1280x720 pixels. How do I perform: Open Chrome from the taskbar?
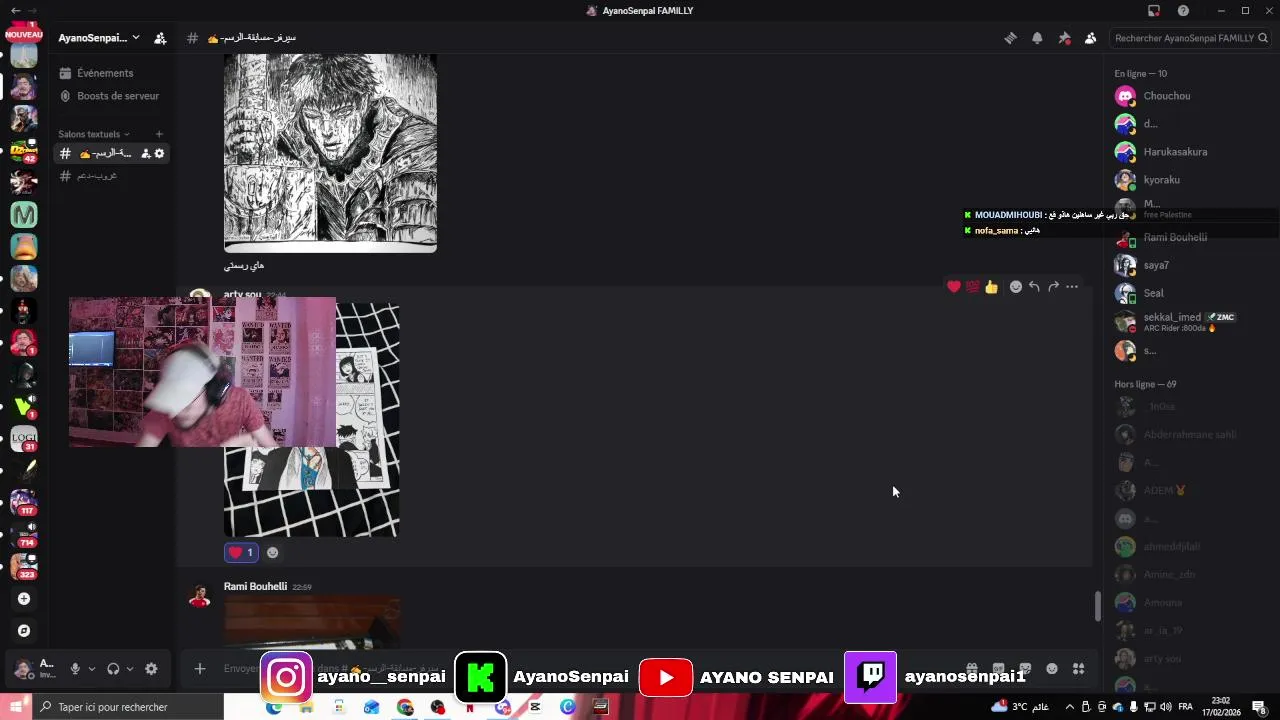405,707
